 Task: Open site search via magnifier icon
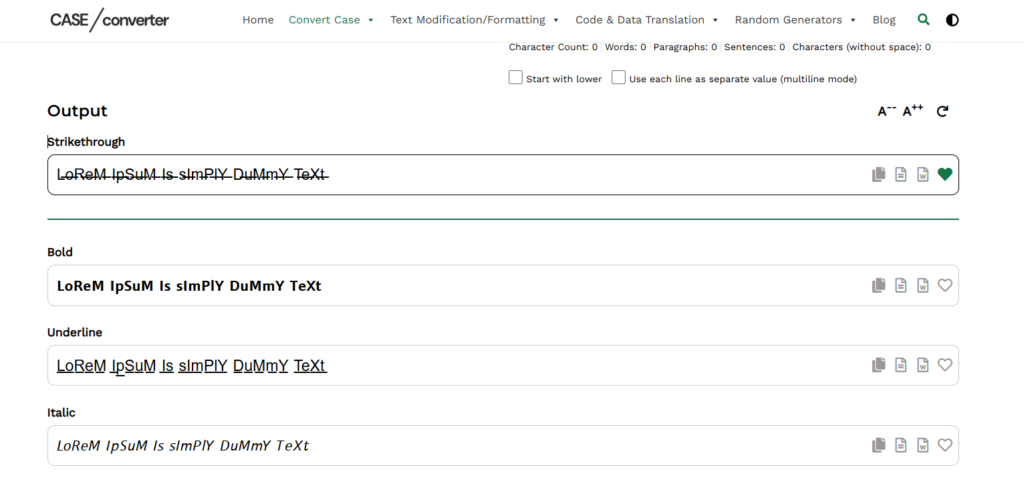click(x=923, y=20)
